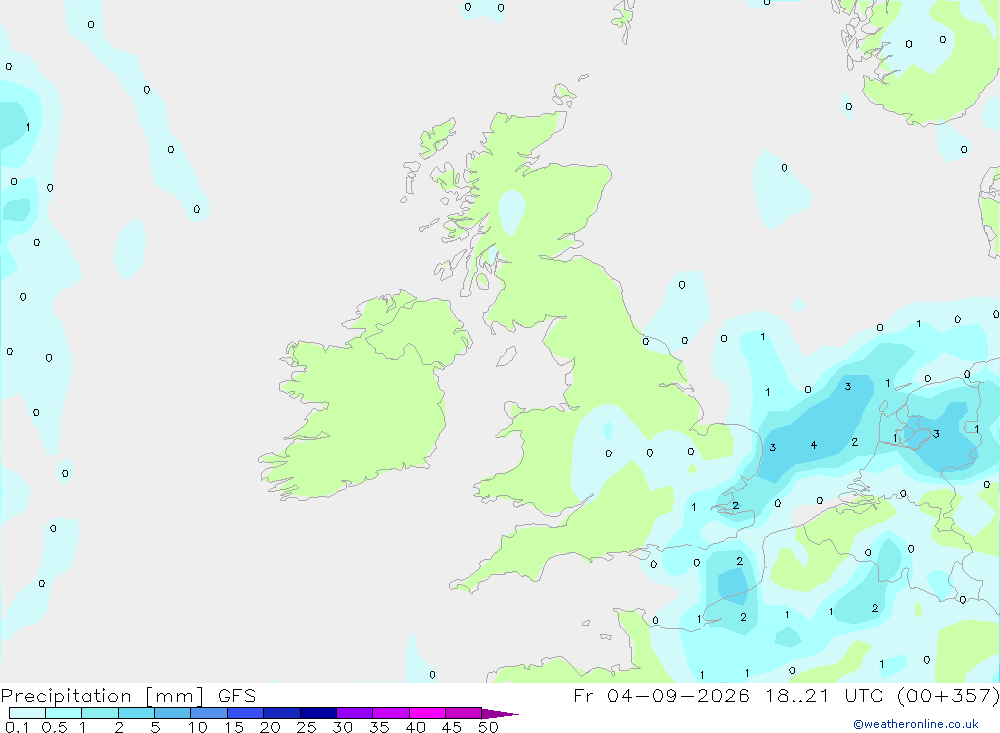1000x733 pixels.
Task: Click the "0.1" legend scale label
Action: pyautogui.click(x=17, y=727)
